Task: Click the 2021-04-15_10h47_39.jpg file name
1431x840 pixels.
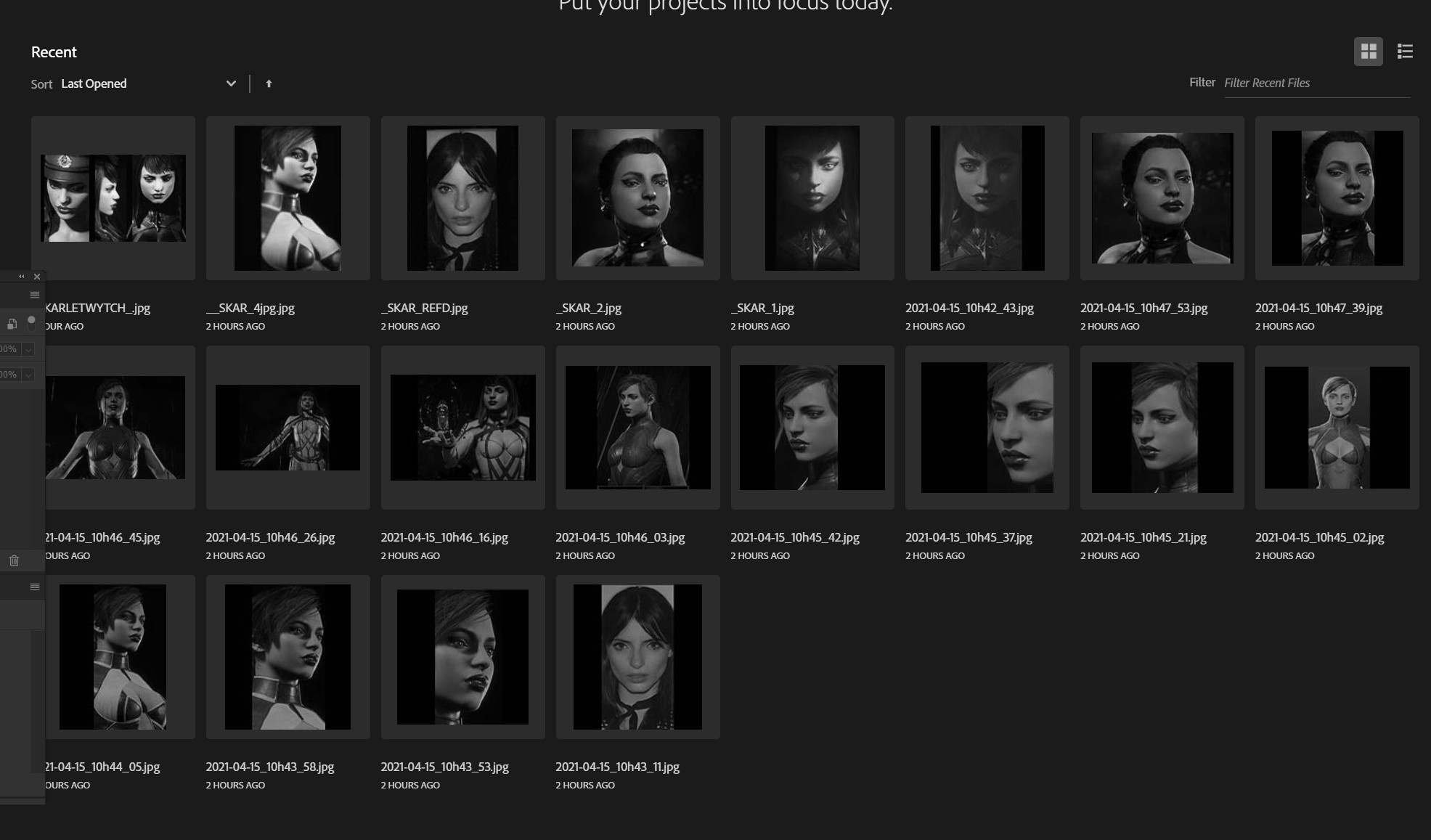Action: tap(1319, 308)
